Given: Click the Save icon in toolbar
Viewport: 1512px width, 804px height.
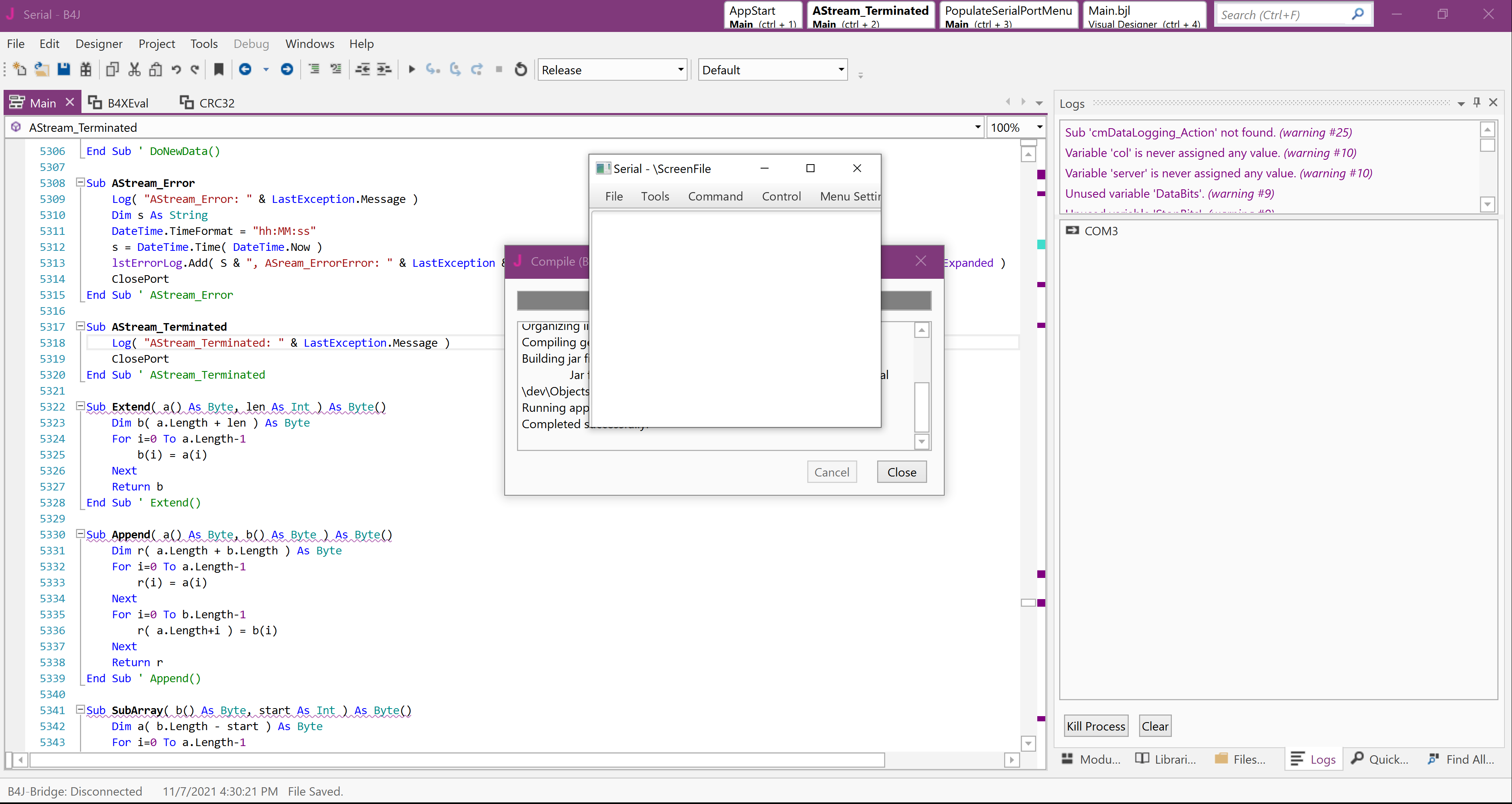Looking at the screenshot, I should (x=63, y=69).
